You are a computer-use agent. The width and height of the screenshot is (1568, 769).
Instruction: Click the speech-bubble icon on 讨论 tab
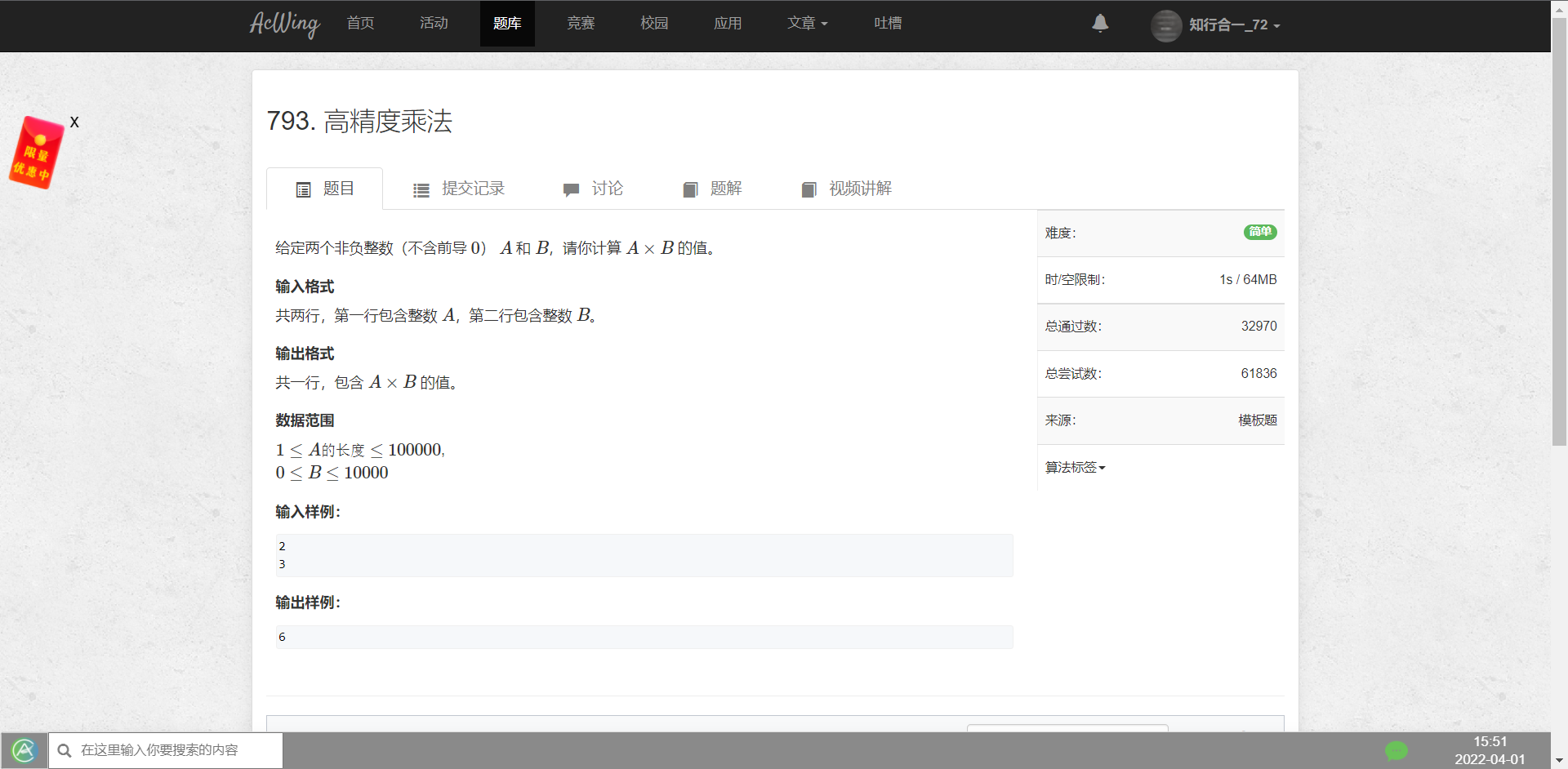click(x=571, y=189)
